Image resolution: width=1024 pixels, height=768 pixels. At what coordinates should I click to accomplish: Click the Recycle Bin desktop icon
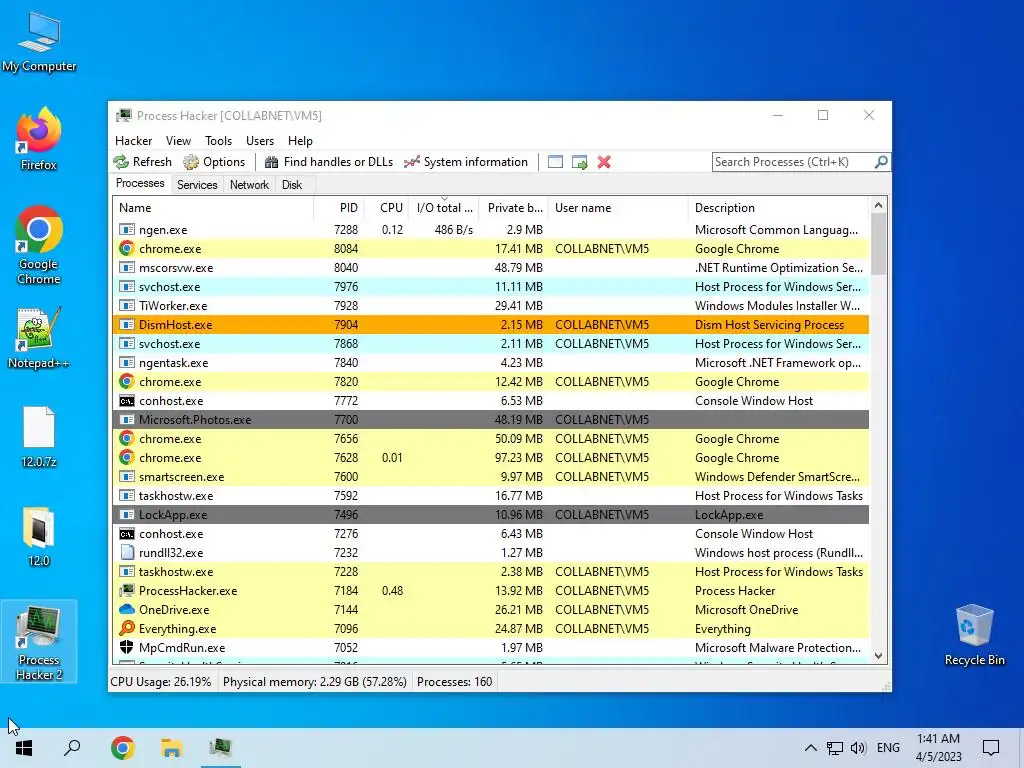[974, 634]
